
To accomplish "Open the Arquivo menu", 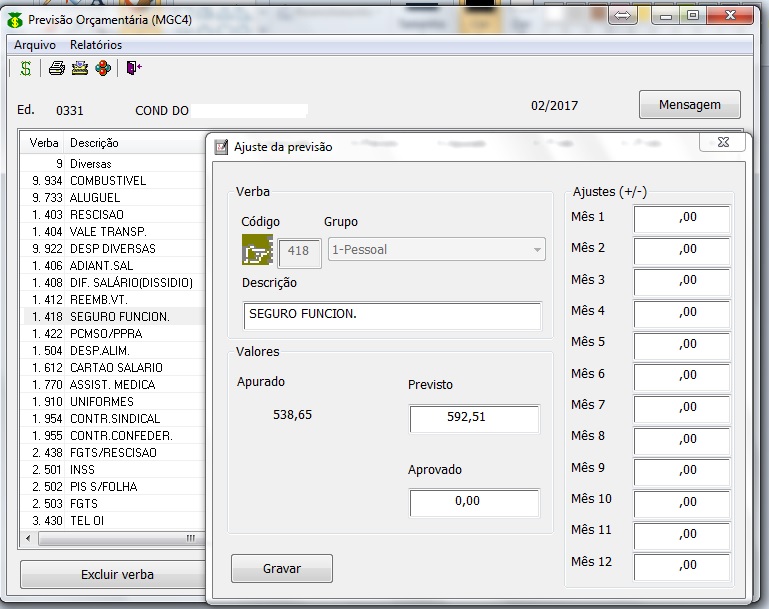I will (x=35, y=45).
